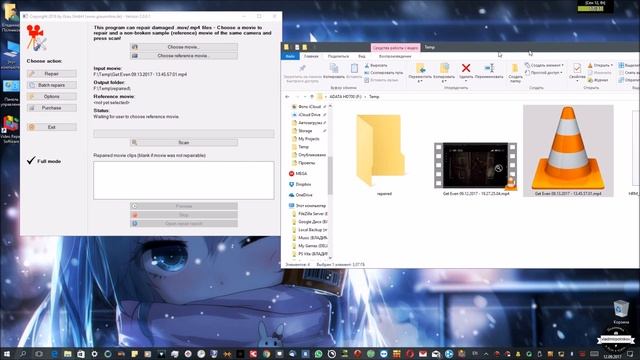
Task: Select OneDrive in the navigation pane
Action: coord(304,195)
